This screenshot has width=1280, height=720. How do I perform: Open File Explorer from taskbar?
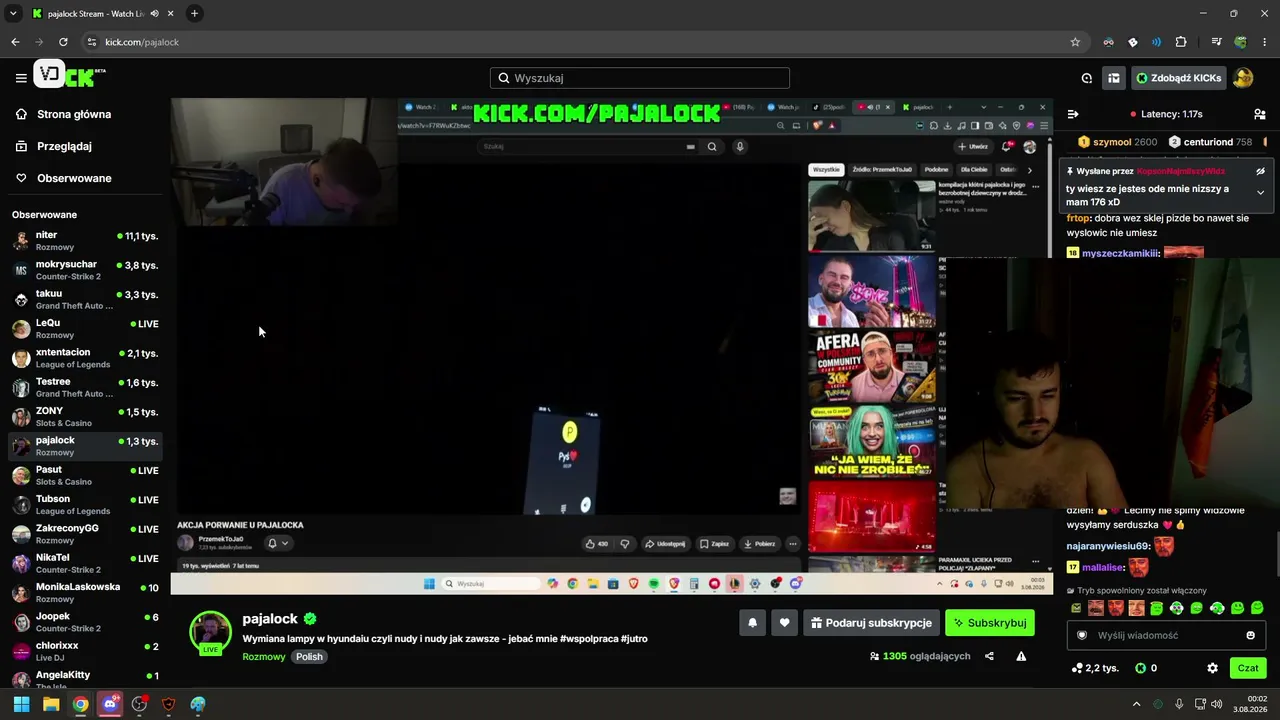[x=51, y=704]
